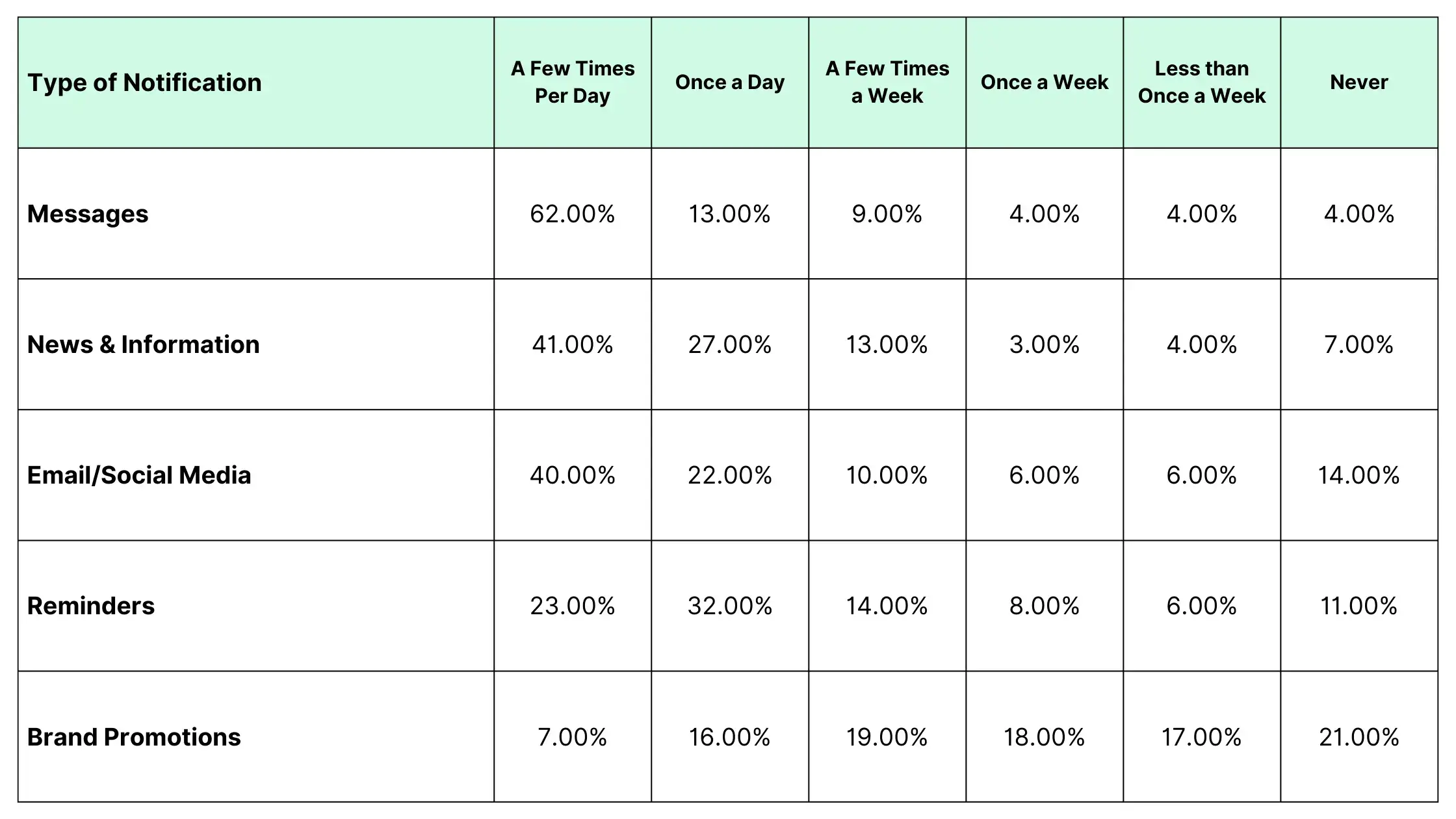The image size is (1456, 819).
Task: Click the A Few Times a Week header
Action: 887,83
